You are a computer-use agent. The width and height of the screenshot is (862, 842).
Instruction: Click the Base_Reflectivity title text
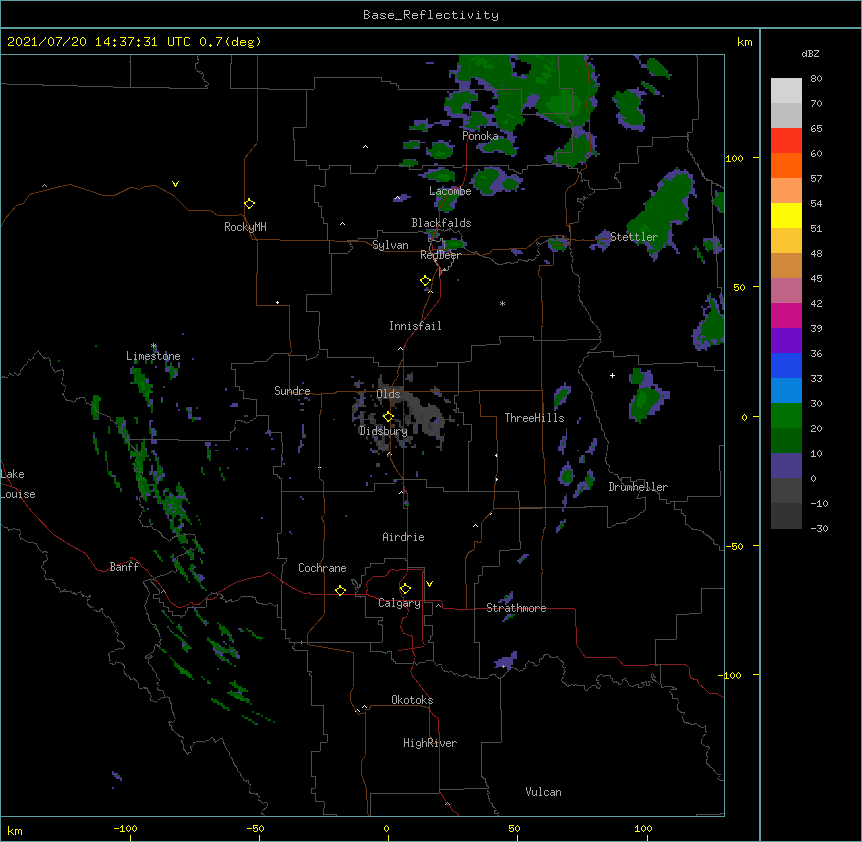click(431, 15)
